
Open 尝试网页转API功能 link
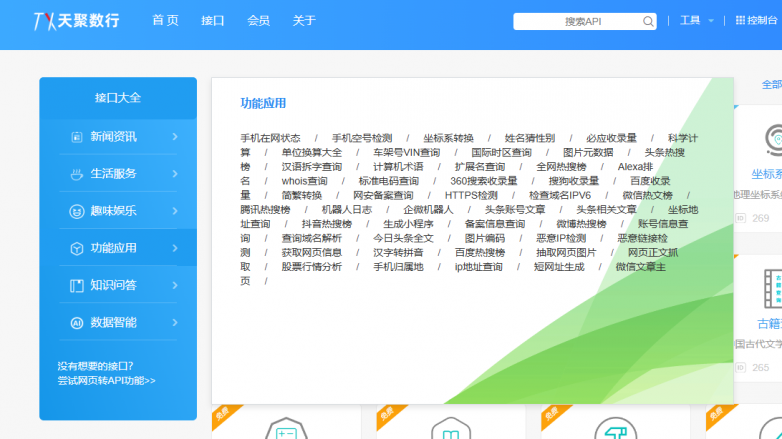click(106, 381)
